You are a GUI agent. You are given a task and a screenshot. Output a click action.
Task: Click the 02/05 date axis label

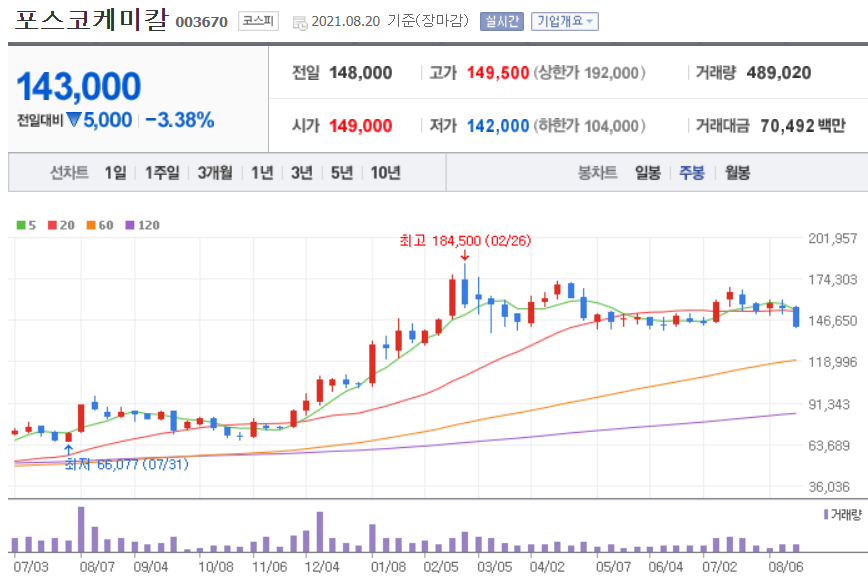pos(441,567)
